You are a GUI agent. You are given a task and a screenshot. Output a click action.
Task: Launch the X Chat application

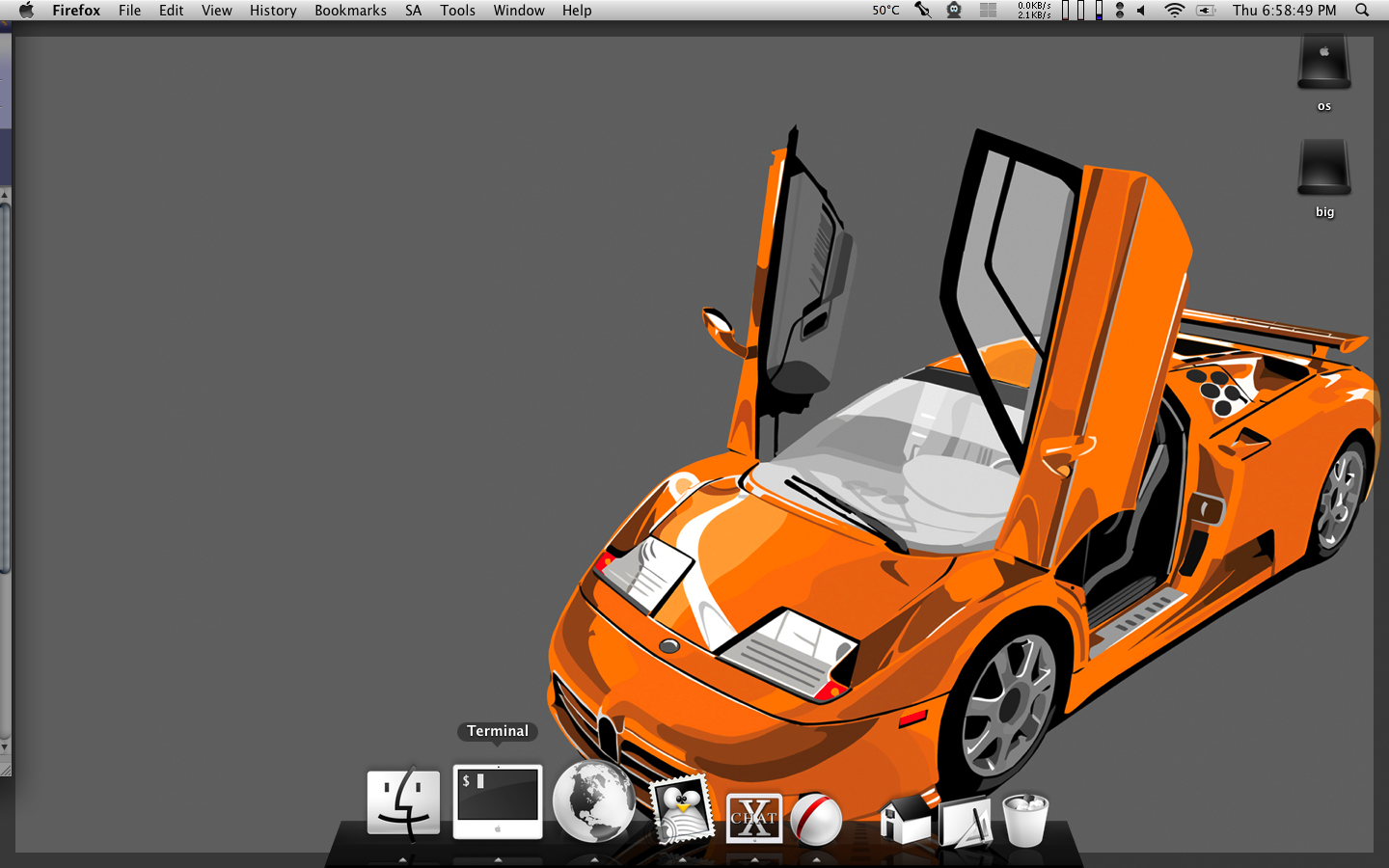[x=753, y=818]
